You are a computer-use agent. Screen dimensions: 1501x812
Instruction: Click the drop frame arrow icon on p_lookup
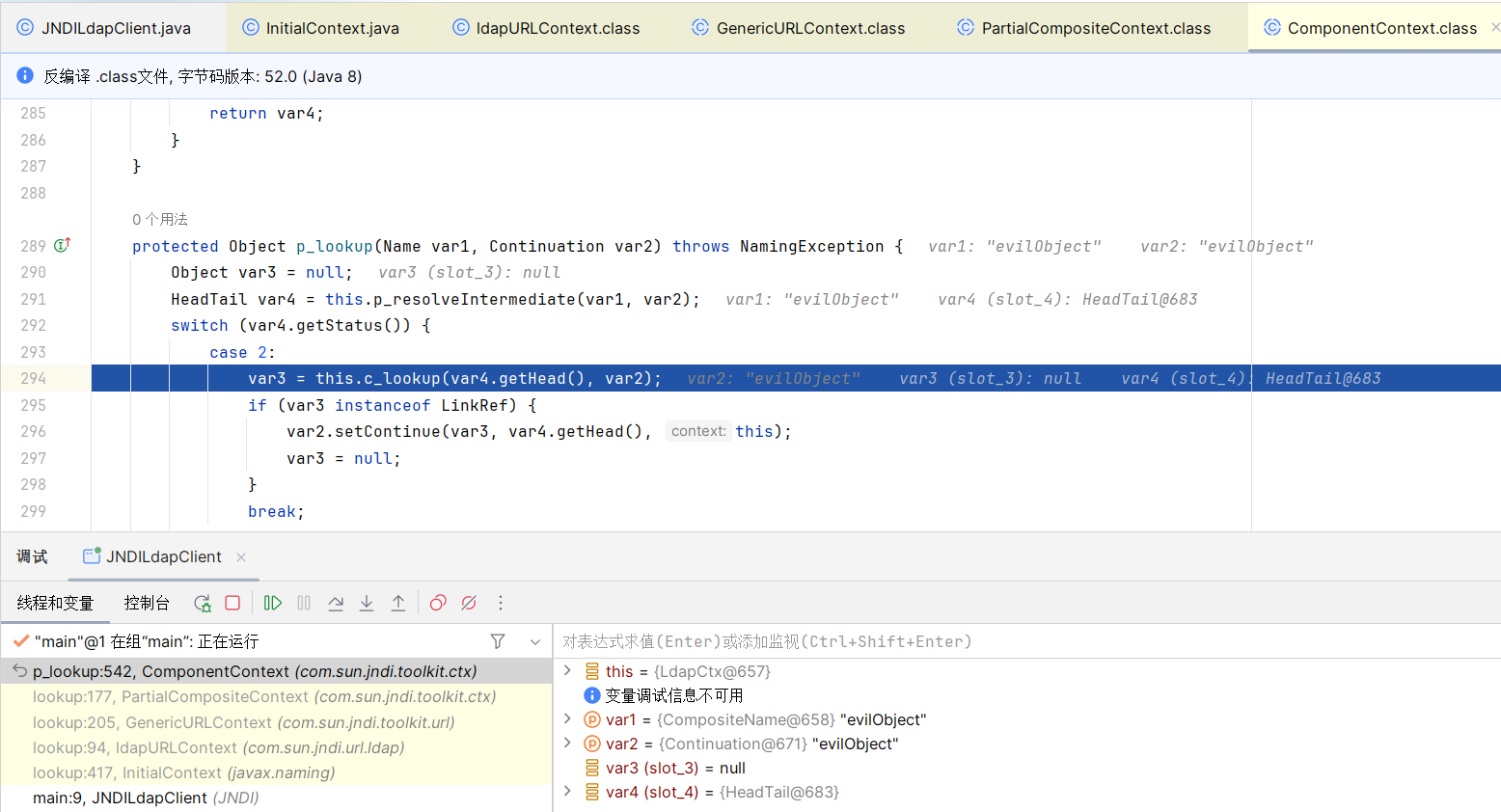tap(19, 670)
